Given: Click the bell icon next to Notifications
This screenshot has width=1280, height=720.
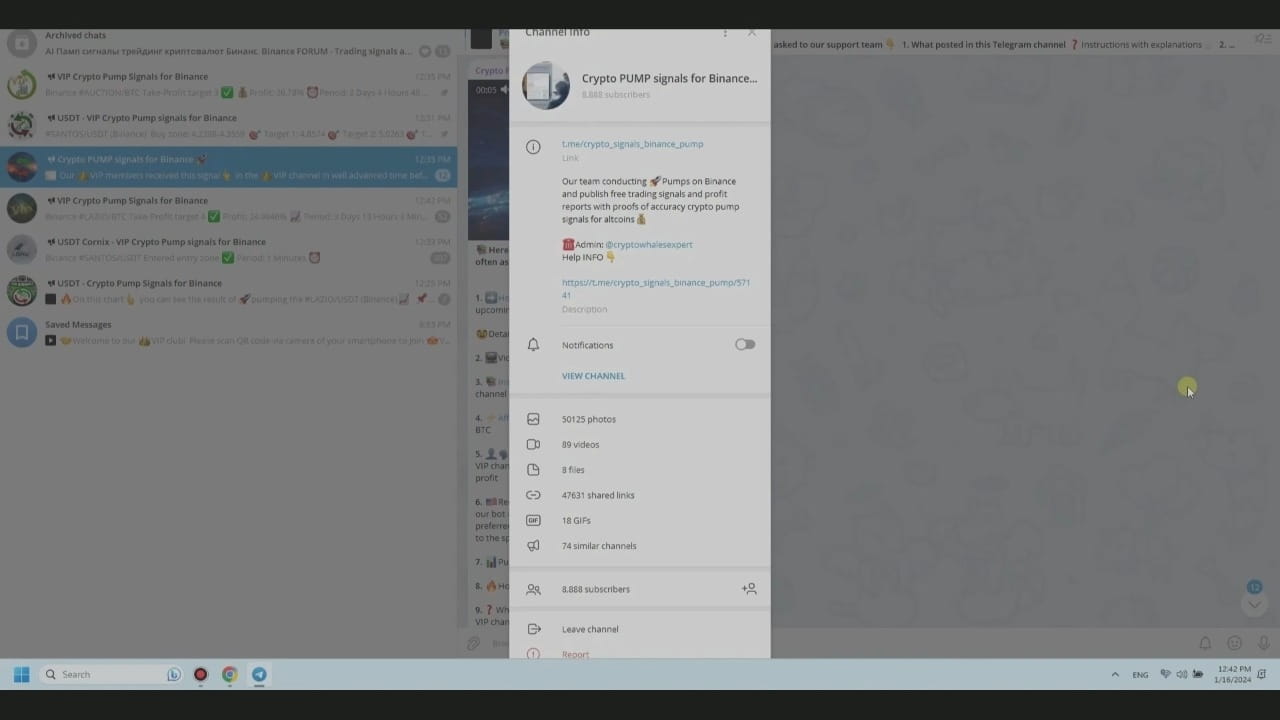Looking at the screenshot, I should click(x=533, y=345).
